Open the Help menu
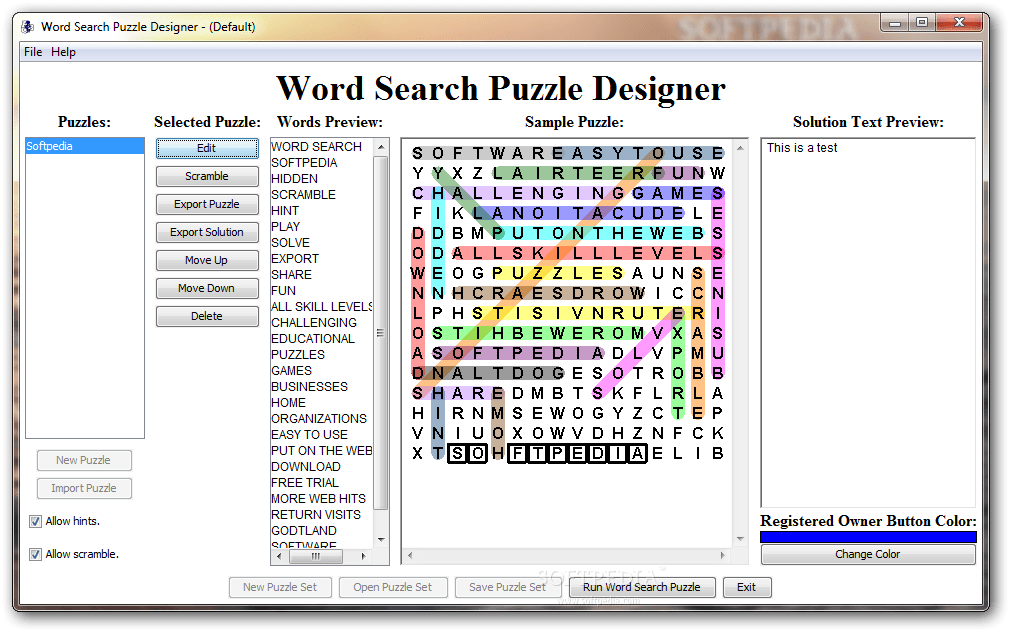The image size is (1010, 632). click(63, 52)
